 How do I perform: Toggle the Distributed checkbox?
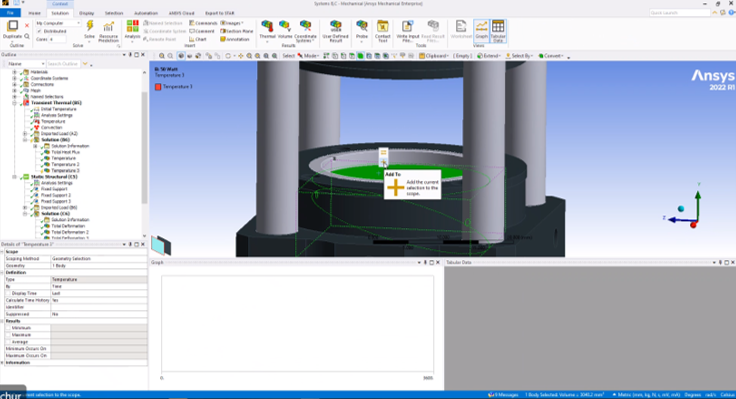click(39, 31)
